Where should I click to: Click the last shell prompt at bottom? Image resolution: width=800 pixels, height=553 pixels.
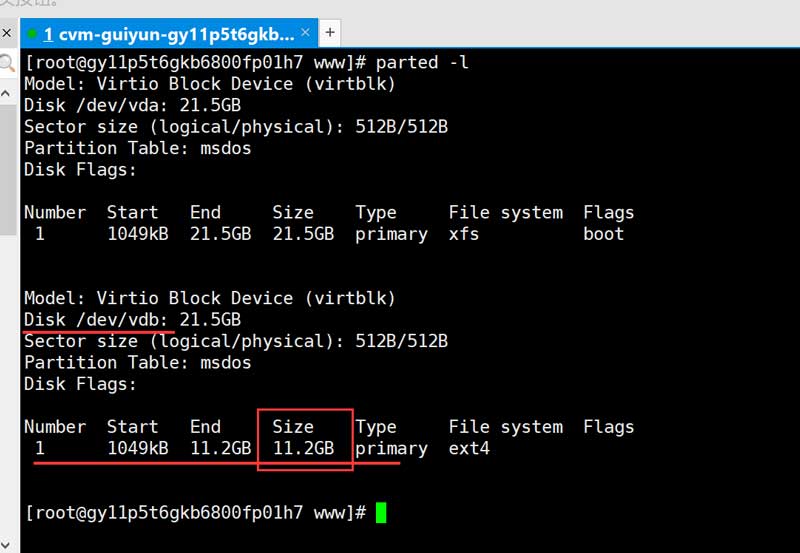click(196, 513)
